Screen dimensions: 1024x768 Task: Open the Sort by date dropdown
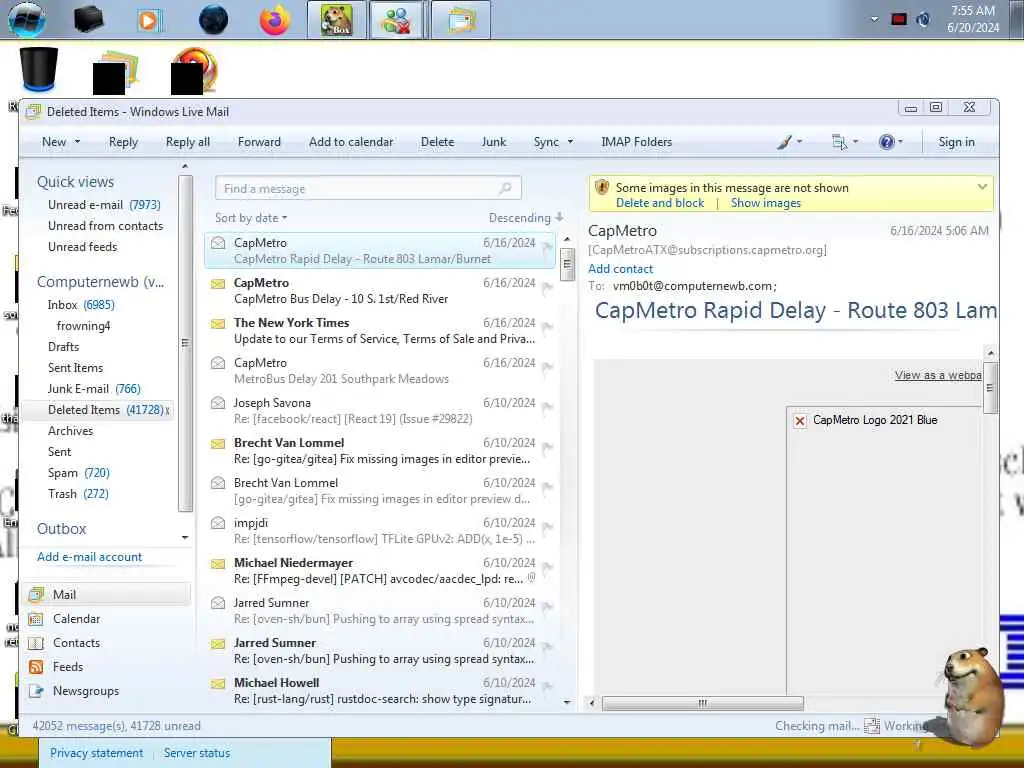tap(251, 218)
